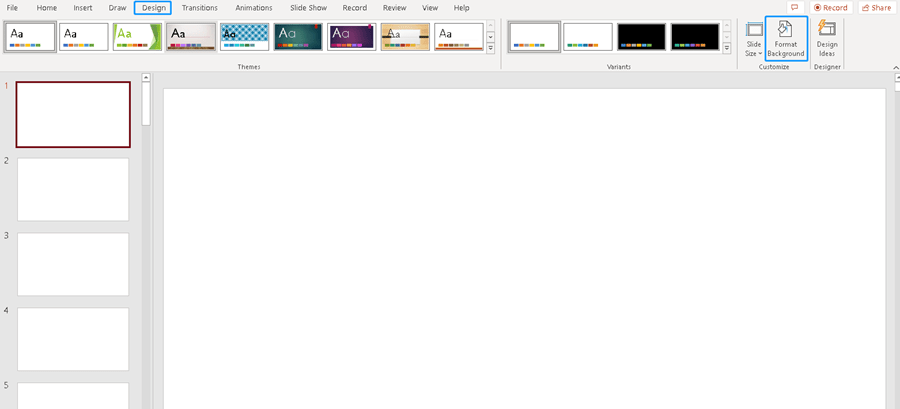Click the blank slide editing canvas
Screen dimensions: 900x409
tap(525, 248)
